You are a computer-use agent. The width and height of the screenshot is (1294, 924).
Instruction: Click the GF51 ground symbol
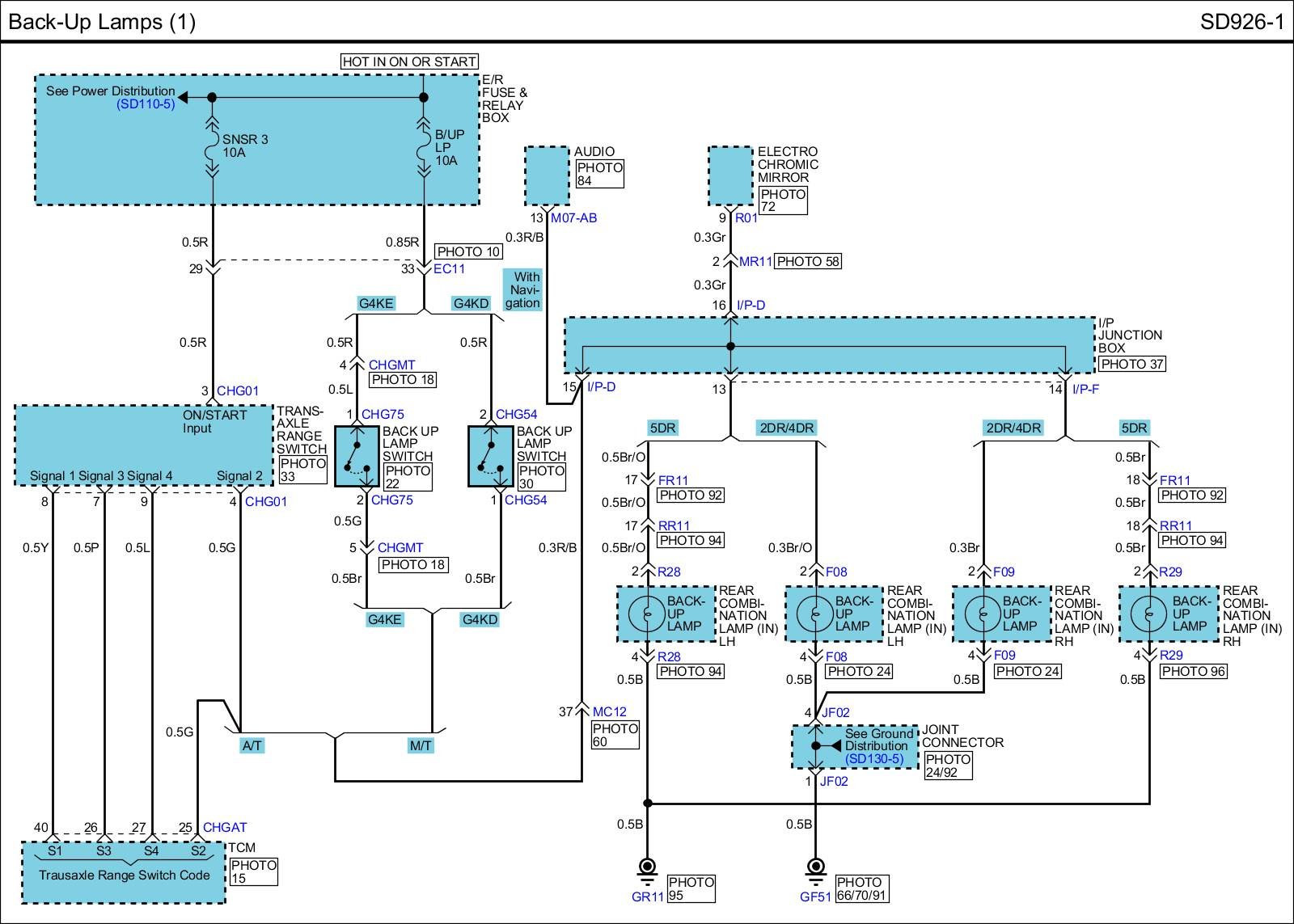point(815,868)
